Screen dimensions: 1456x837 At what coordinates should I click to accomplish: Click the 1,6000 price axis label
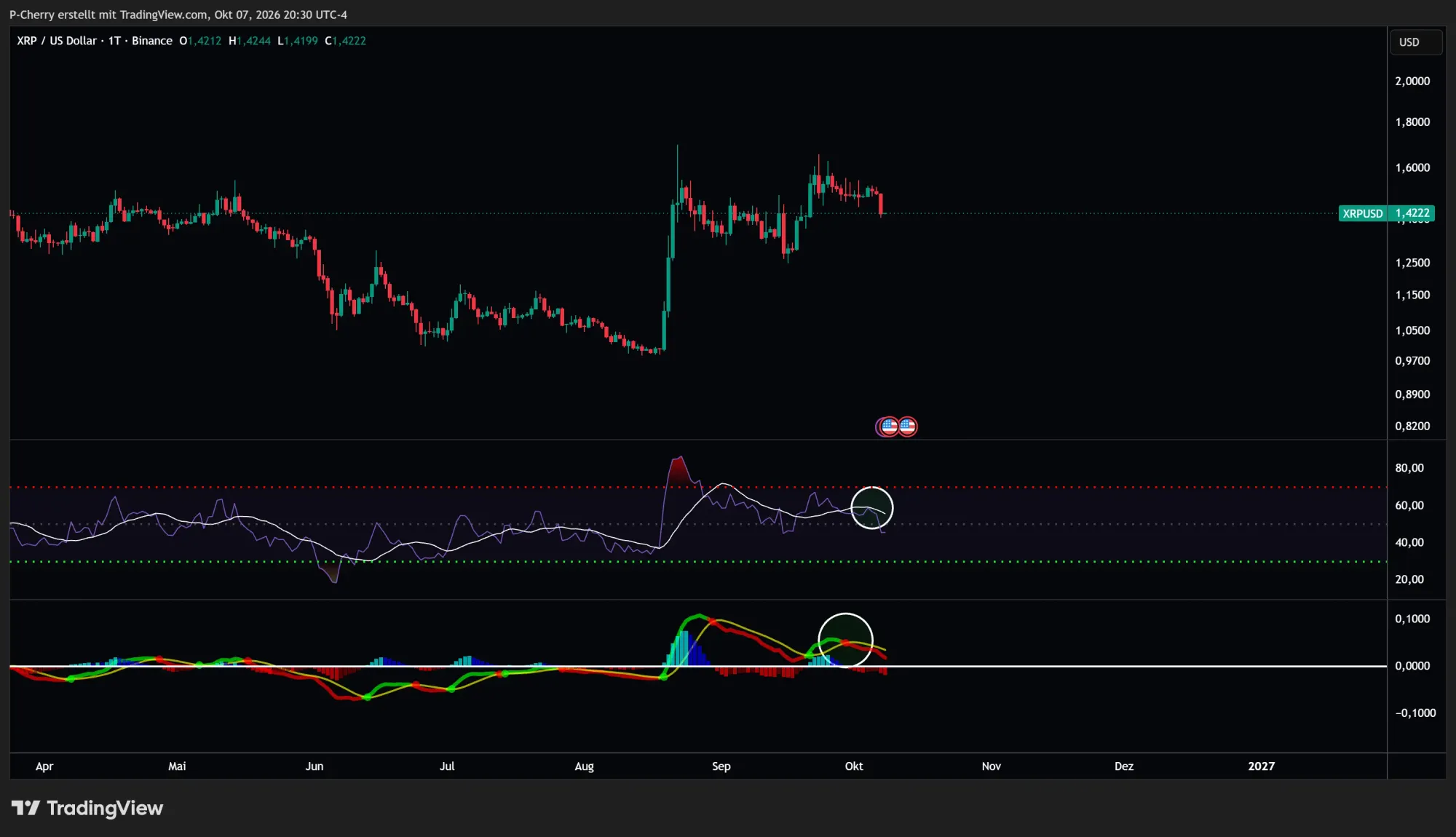coord(1412,167)
